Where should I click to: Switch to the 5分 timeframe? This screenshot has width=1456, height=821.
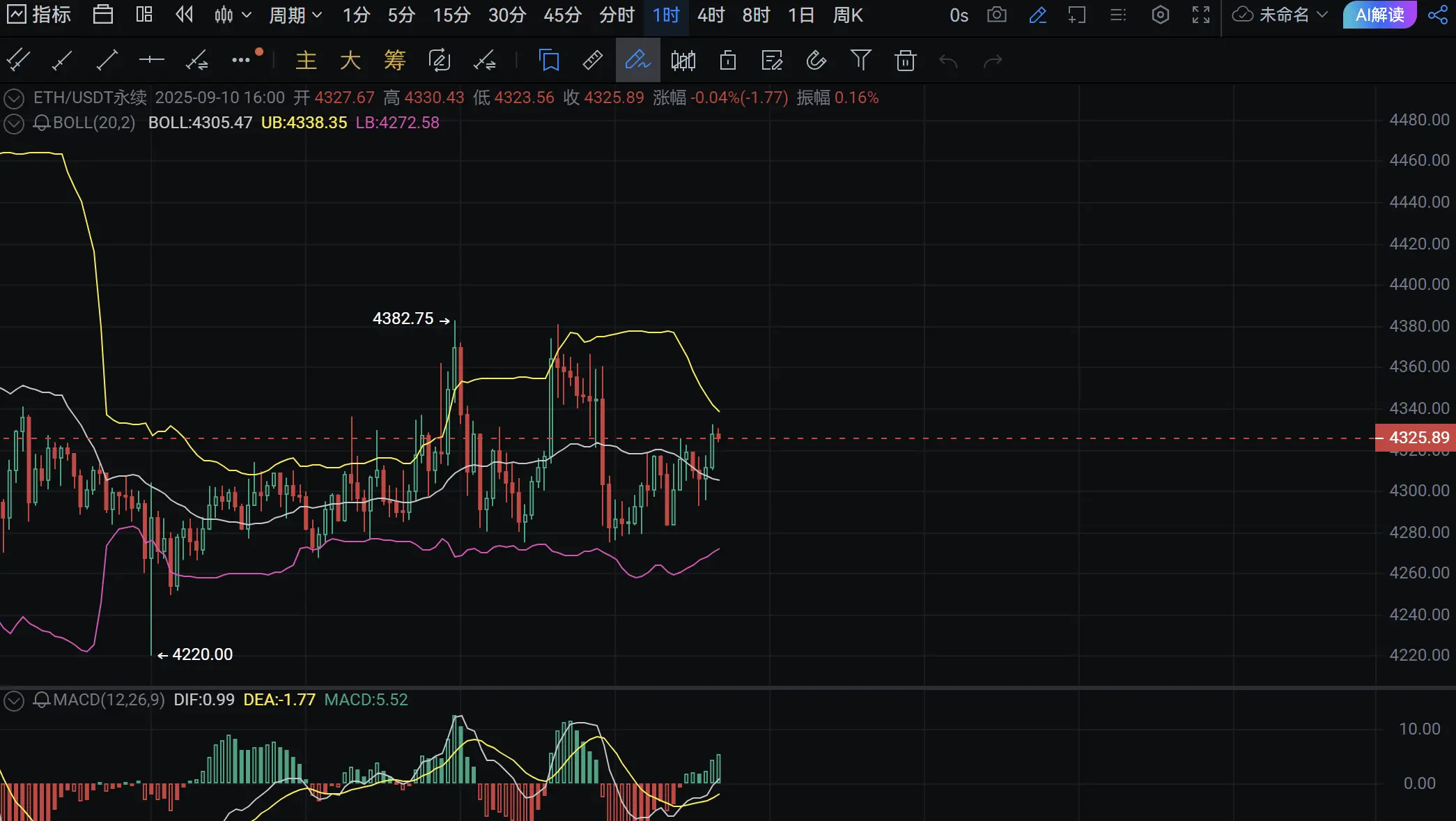coord(401,15)
